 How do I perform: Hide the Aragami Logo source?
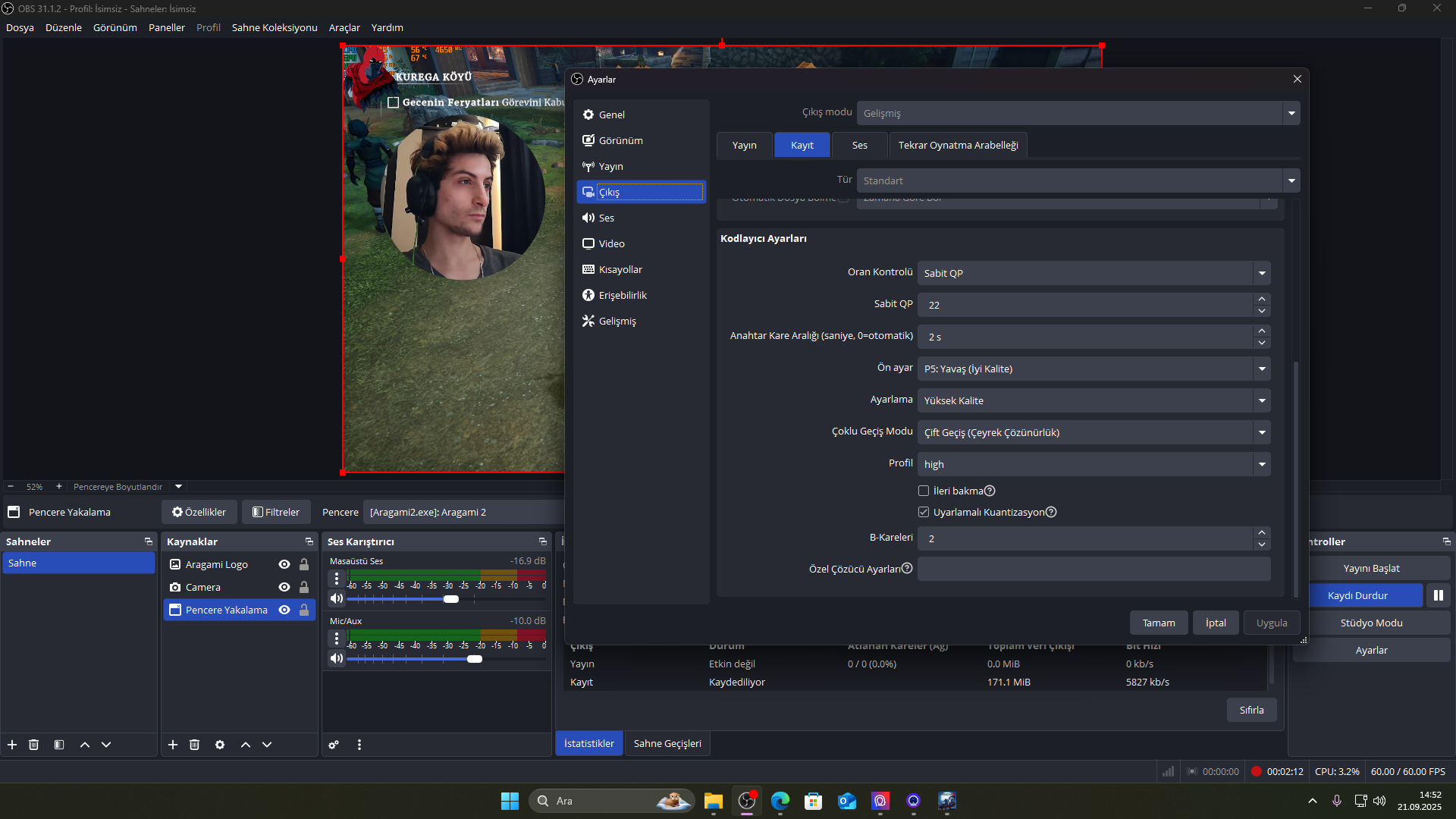point(284,564)
